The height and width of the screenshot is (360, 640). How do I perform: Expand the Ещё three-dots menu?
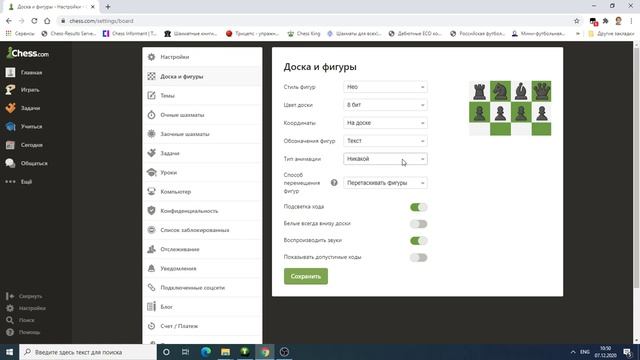point(18,182)
